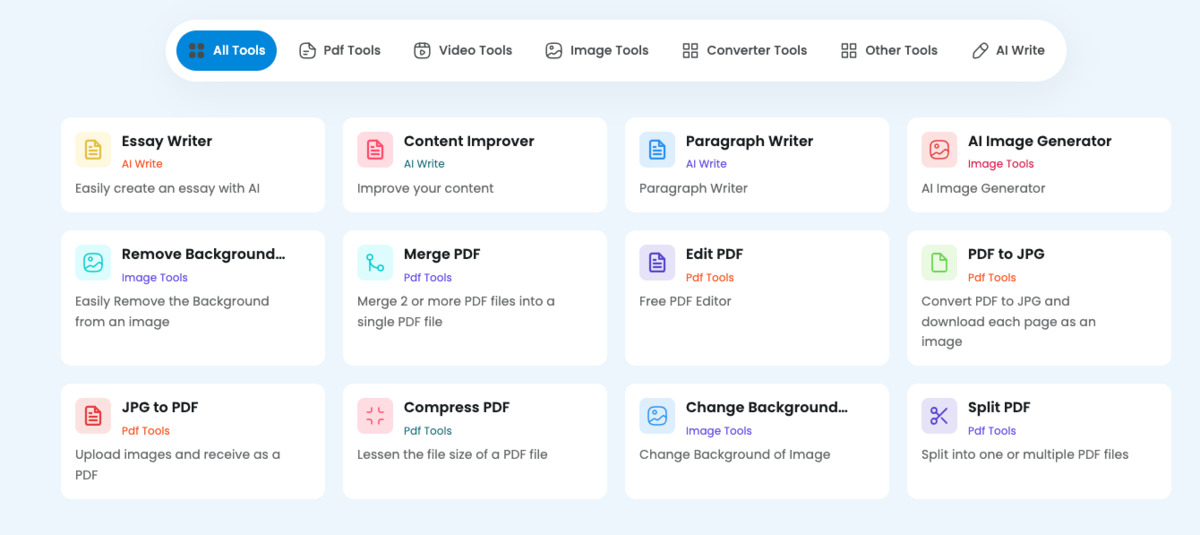Screen dimensions: 1200x535
Task: Select the Converter Tools tab
Action: [744, 50]
